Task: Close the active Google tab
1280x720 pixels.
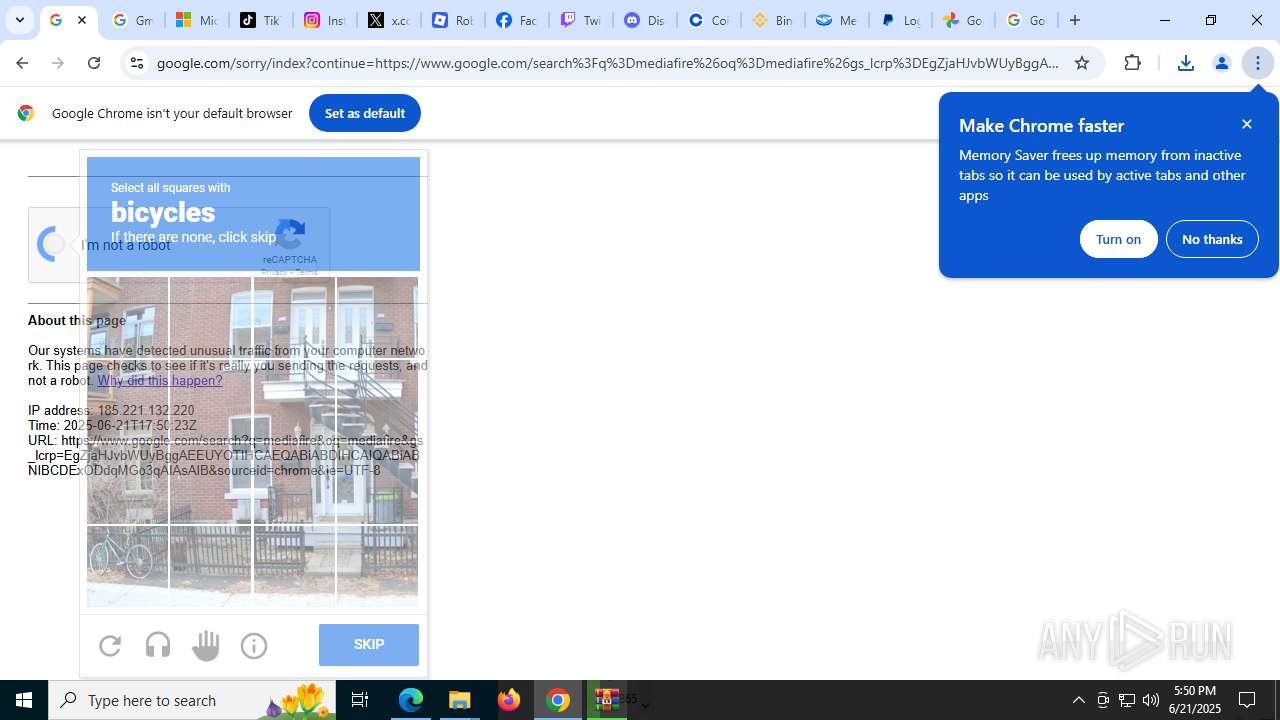Action: pos(82,20)
